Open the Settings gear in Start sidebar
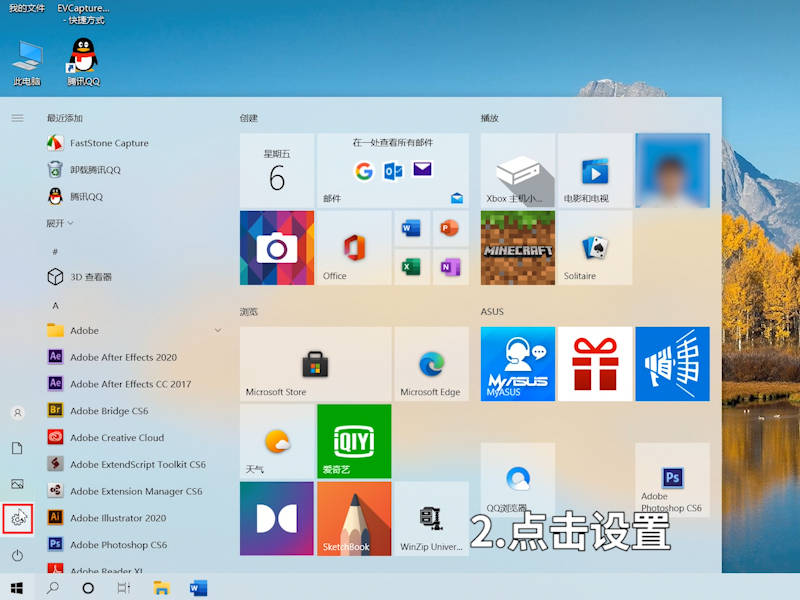 tap(18, 519)
